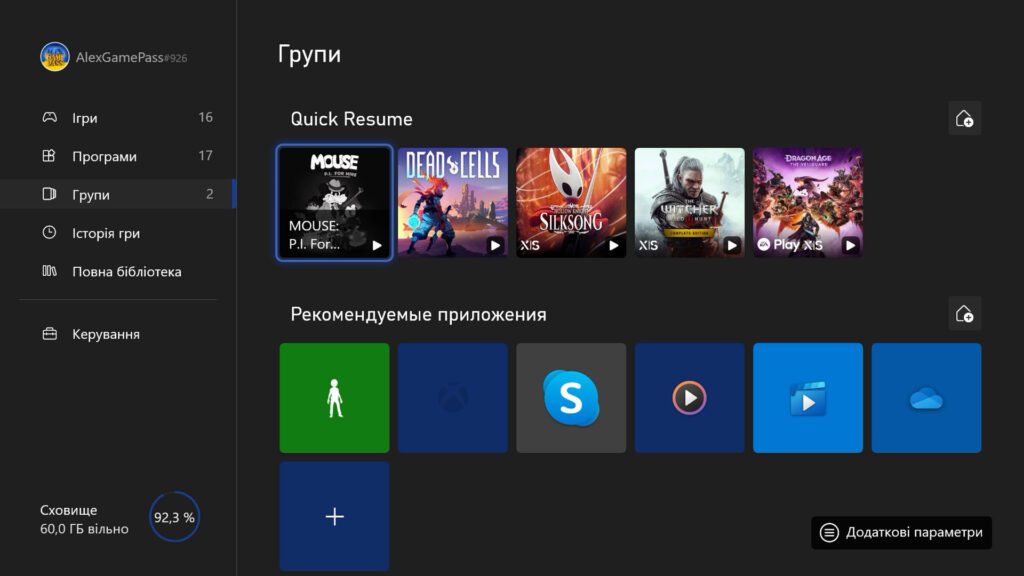
Task: Open the AlexGamePass profile avatar
Action: [55, 57]
